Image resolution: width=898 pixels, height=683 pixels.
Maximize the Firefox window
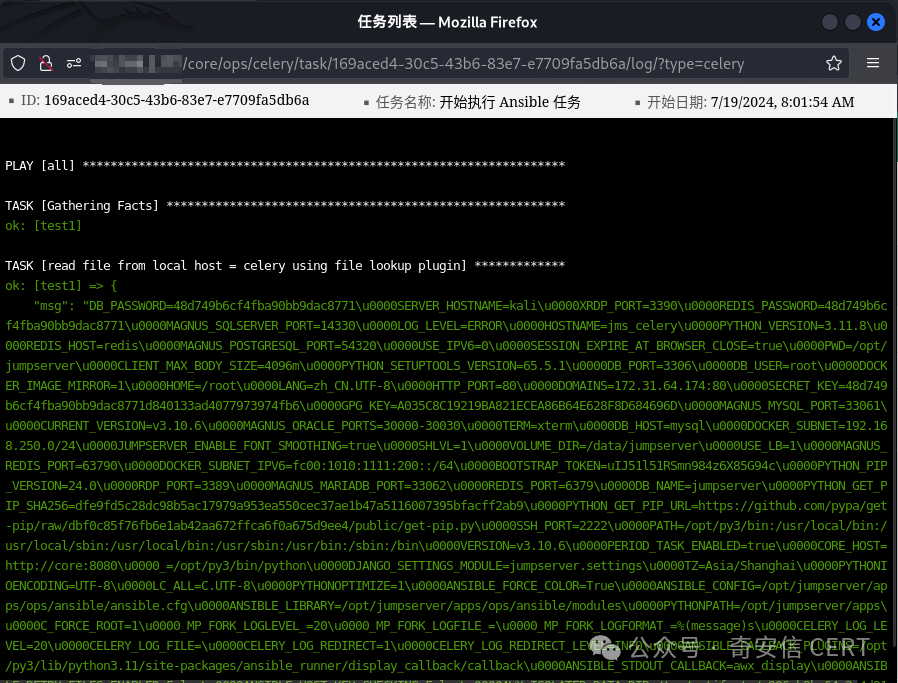[x=853, y=22]
